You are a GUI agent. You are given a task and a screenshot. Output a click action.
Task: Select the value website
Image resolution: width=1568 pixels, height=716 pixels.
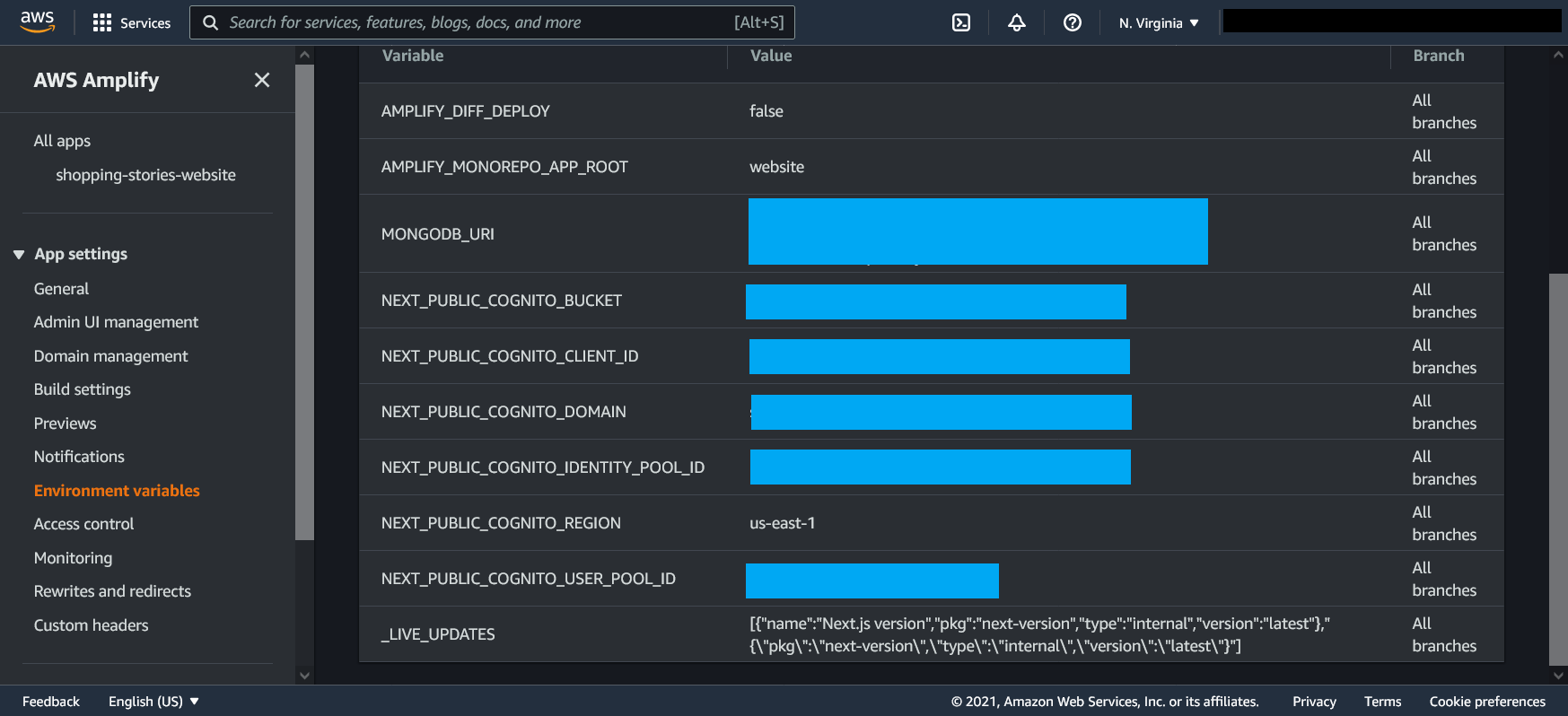(777, 167)
